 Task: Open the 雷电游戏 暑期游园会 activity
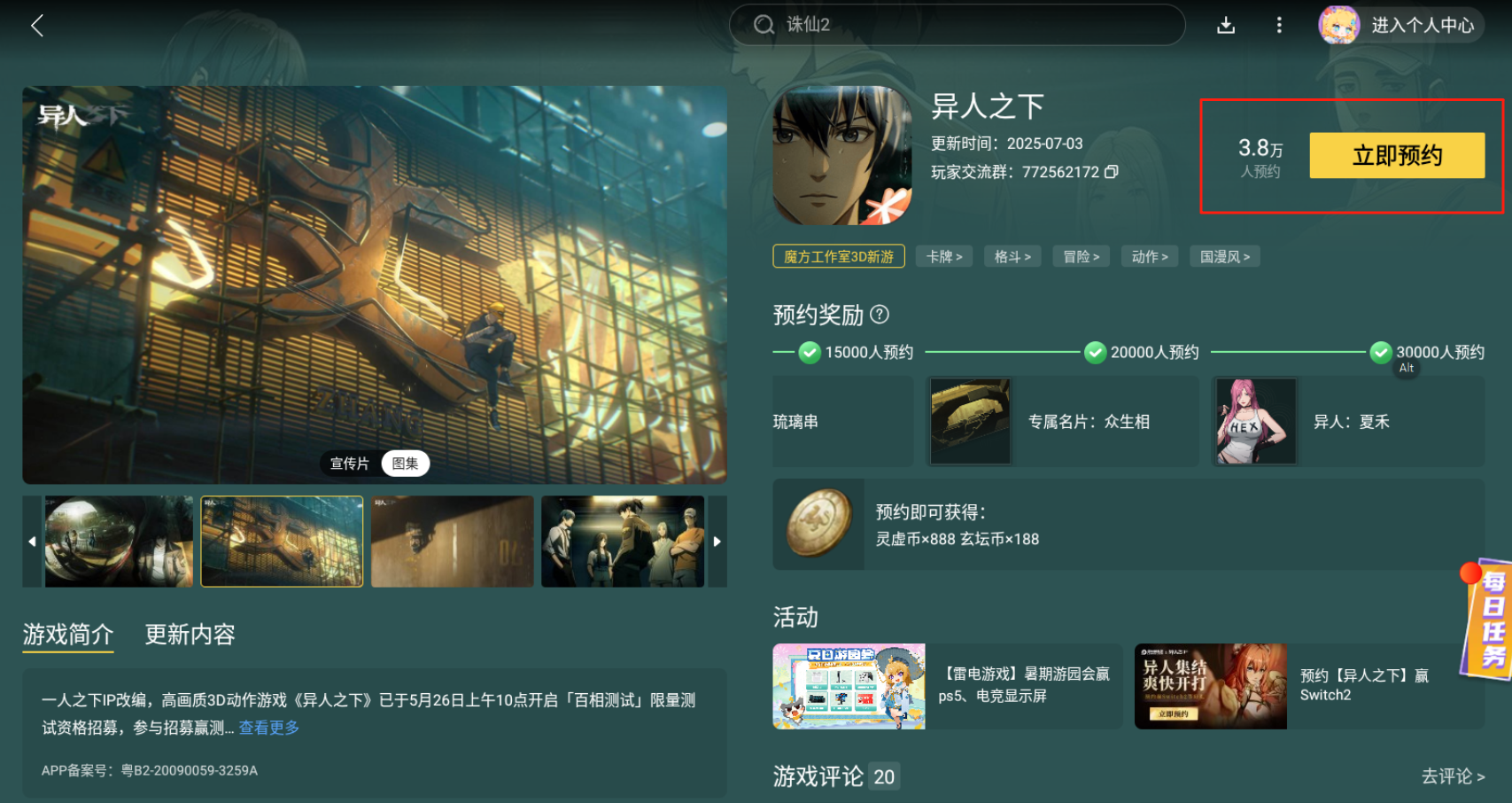(x=947, y=686)
